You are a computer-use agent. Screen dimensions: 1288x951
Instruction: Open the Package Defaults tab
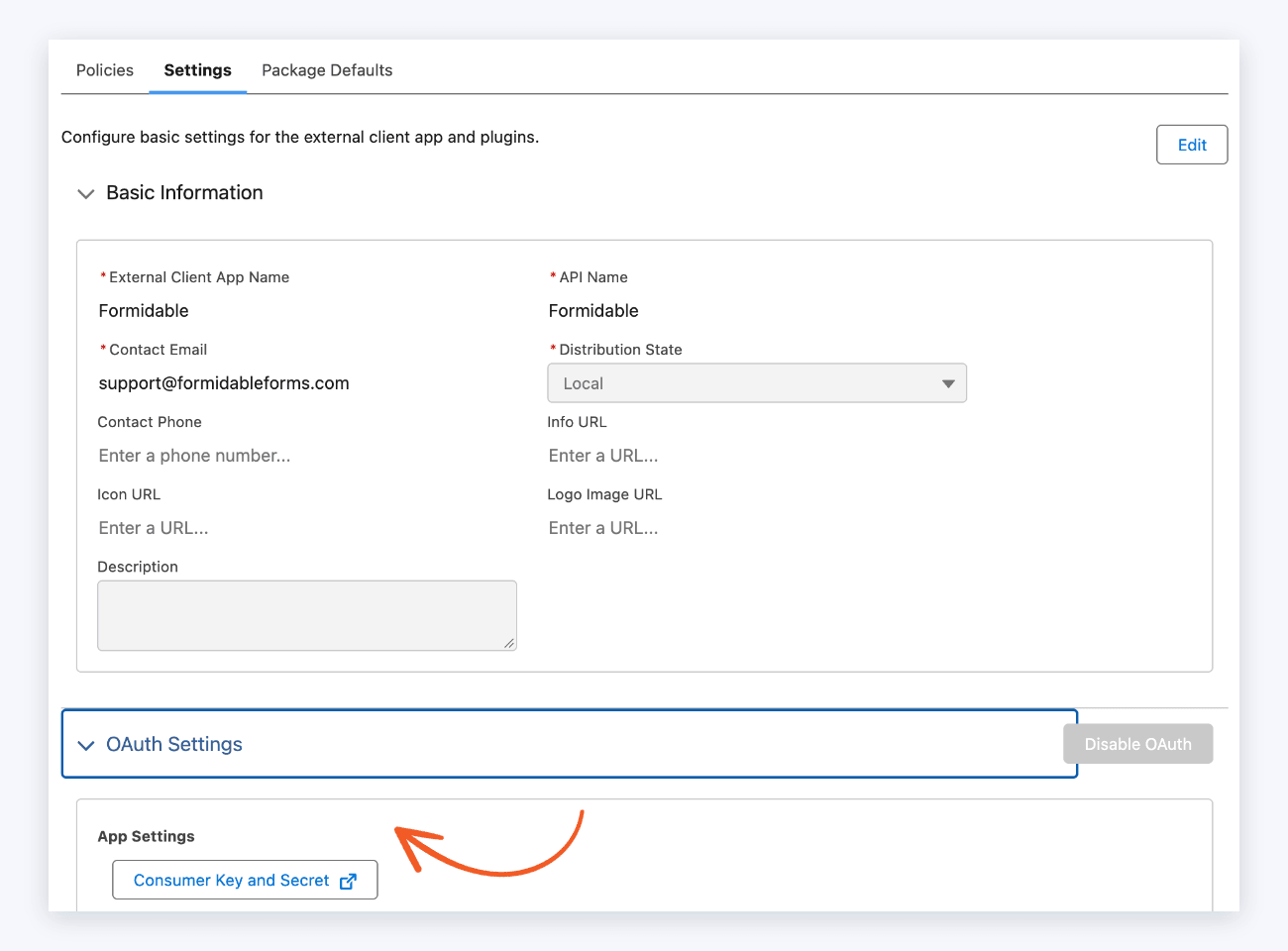tap(327, 70)
